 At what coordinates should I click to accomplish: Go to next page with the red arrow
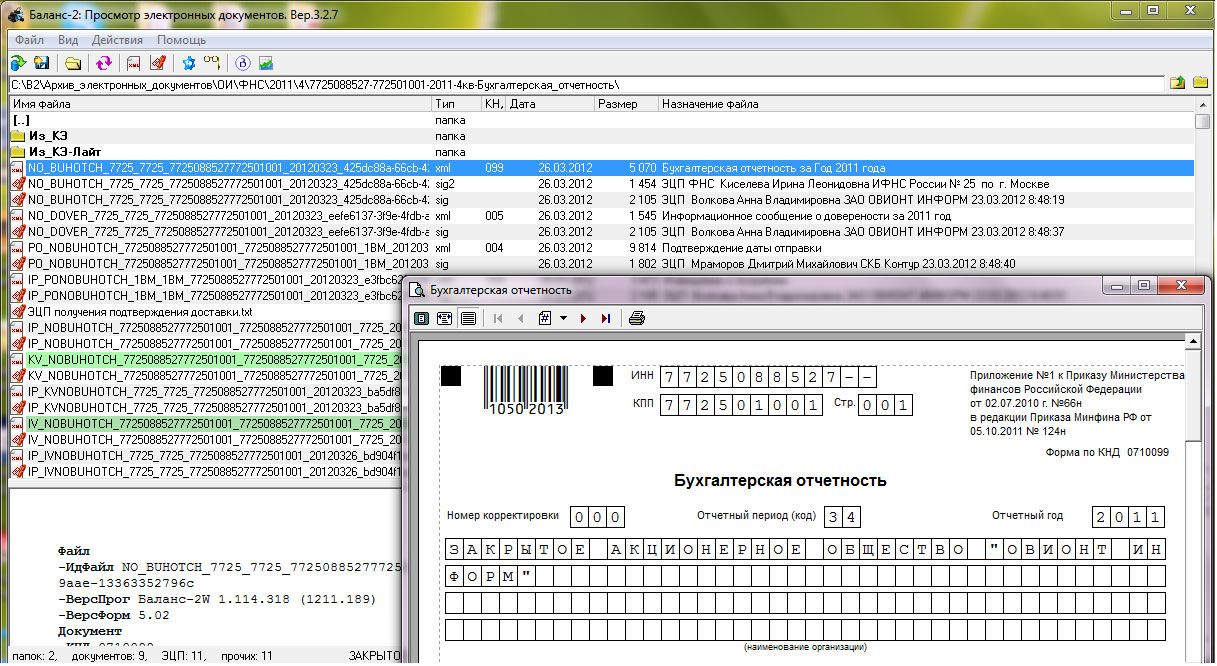coord(584,319)
